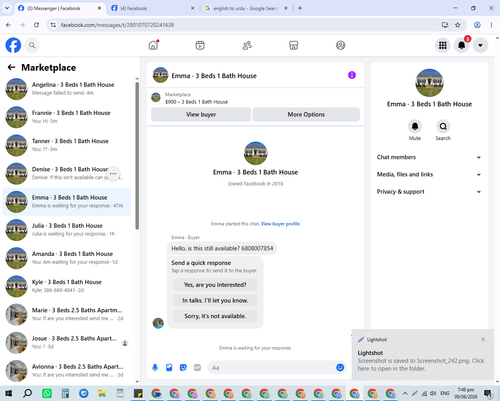This screenshot has height=401, width=500.
Task: Open Tanner's conversation in the list
Action: [67, 145]
